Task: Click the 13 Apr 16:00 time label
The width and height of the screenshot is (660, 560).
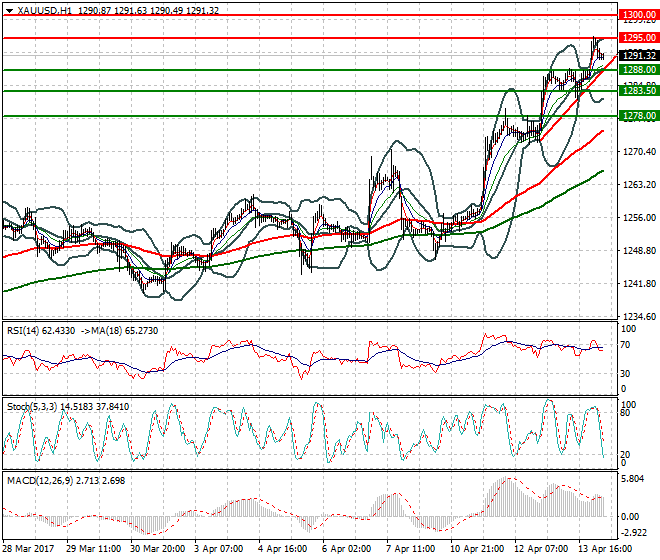Action: click(605, 549)
